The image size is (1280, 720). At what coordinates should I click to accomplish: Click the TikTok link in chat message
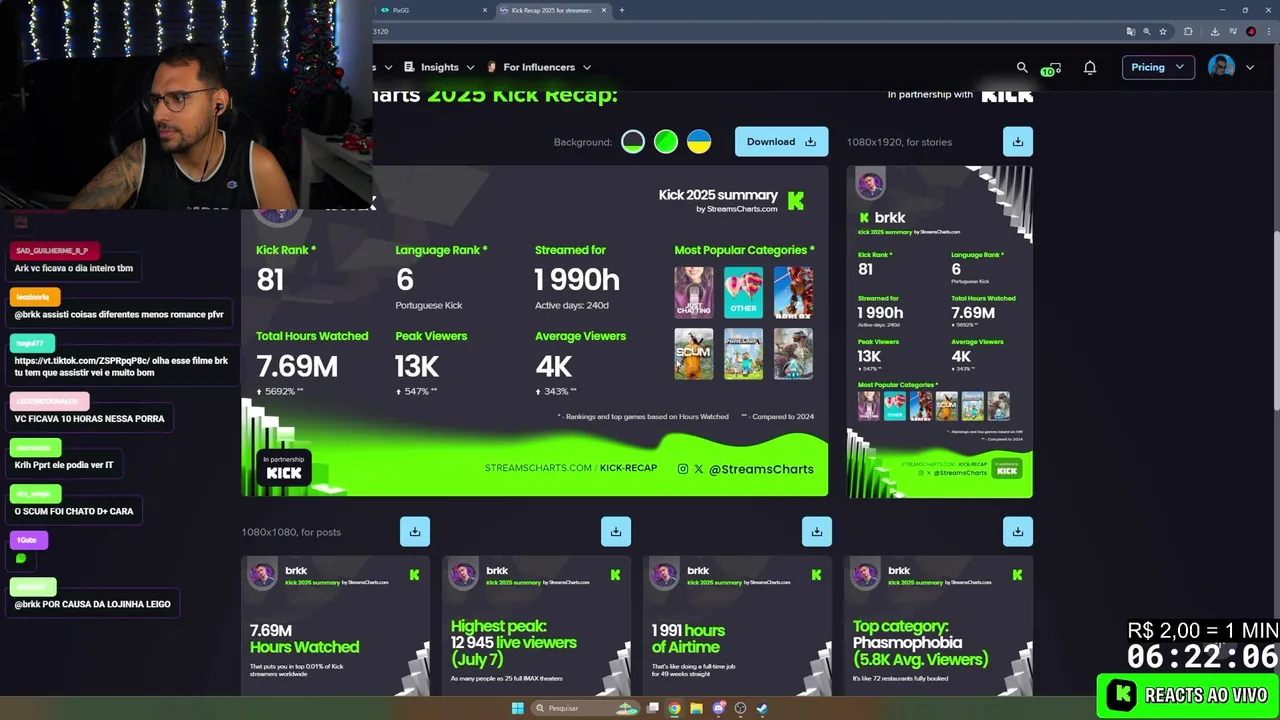83,360
